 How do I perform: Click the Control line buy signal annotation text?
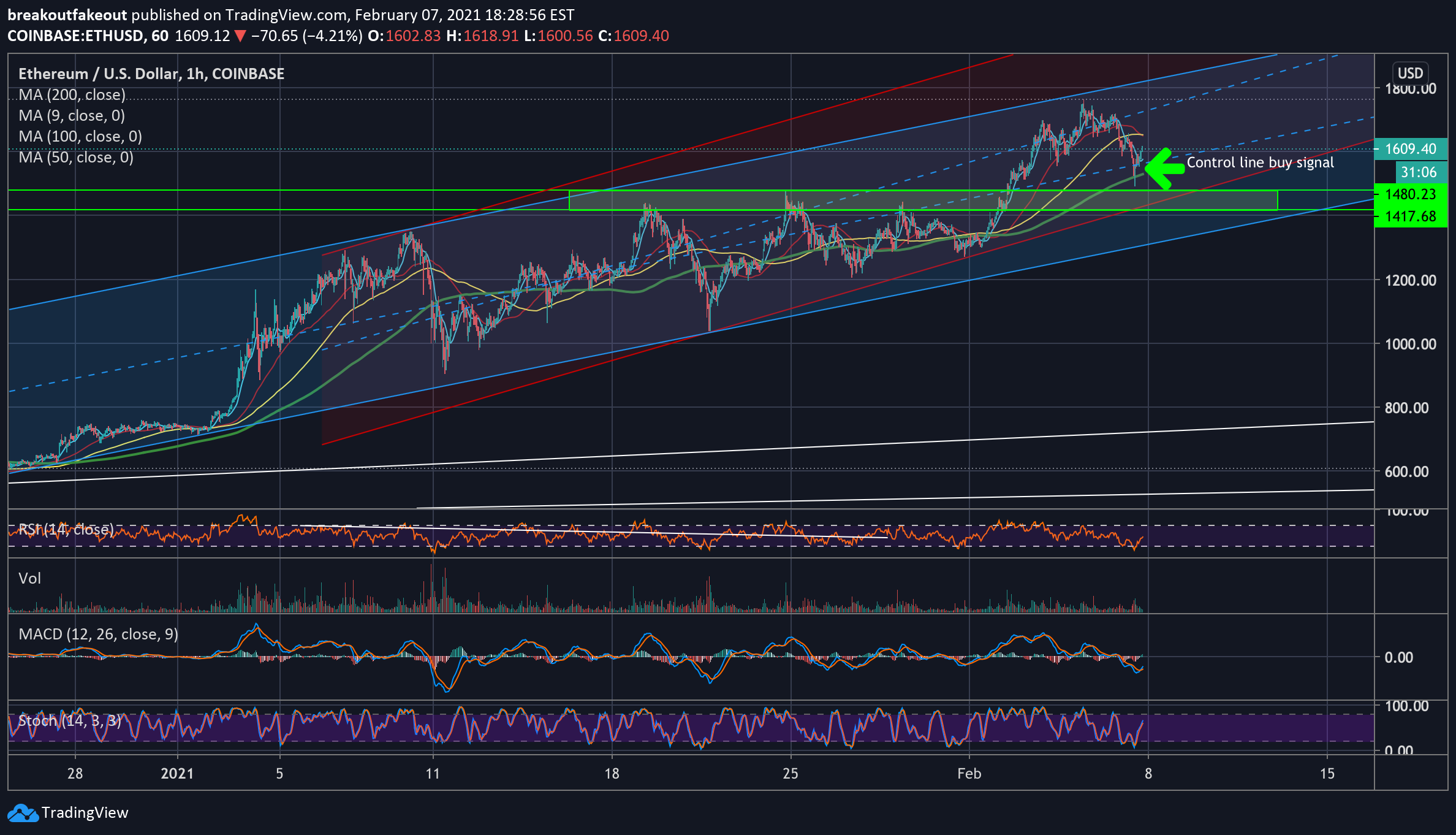pyautogui.click(x=1261, y=162)
